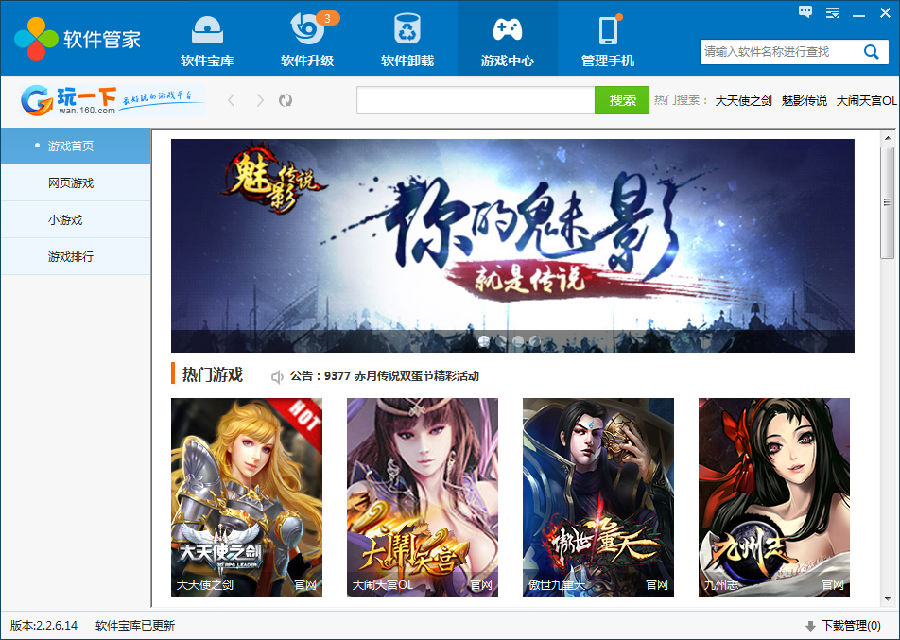Open 下载管理(0) download manager
This screenshot has width=900, height=640.
click(x=851, y=626)
